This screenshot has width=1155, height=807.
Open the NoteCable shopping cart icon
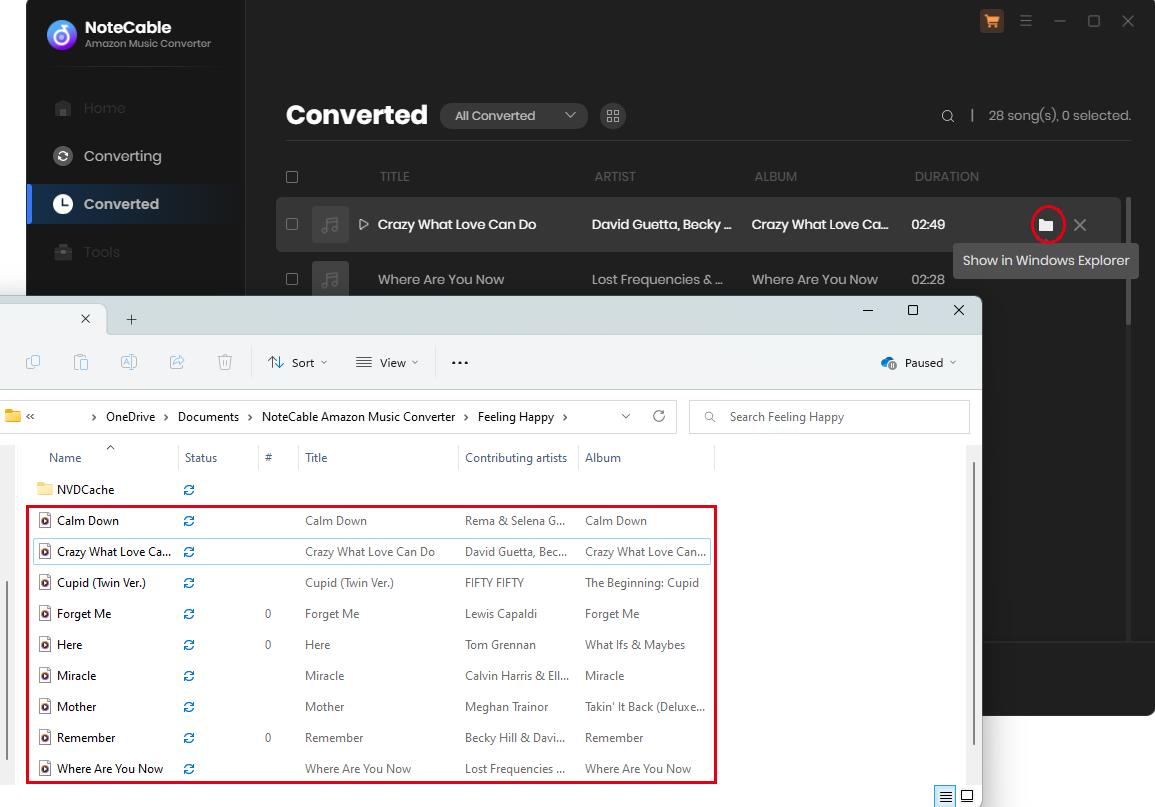(991, 21)
